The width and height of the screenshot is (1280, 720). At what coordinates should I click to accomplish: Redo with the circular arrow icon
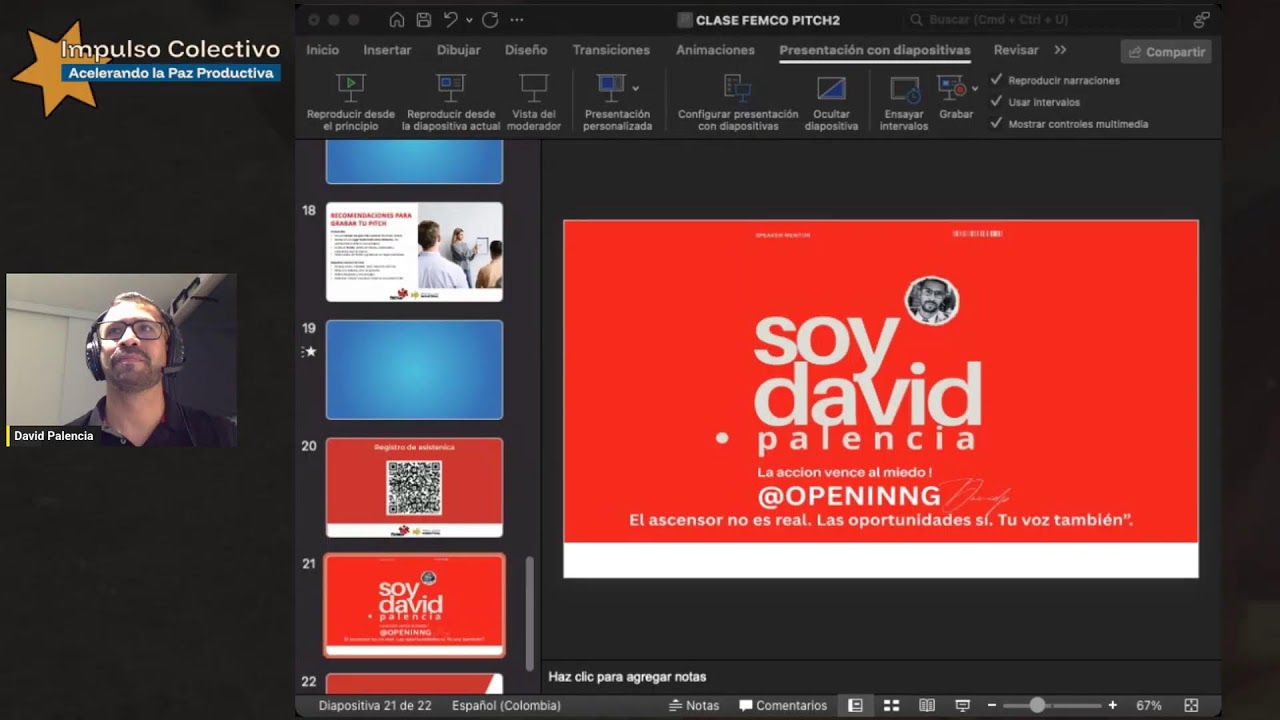click(490, 19)
